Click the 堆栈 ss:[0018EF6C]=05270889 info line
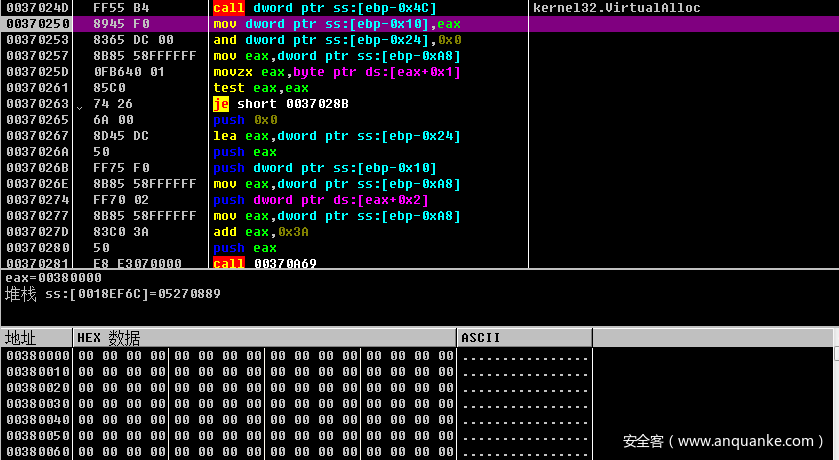Viewport: 839px width, 460px height. (x=113, y=294)
